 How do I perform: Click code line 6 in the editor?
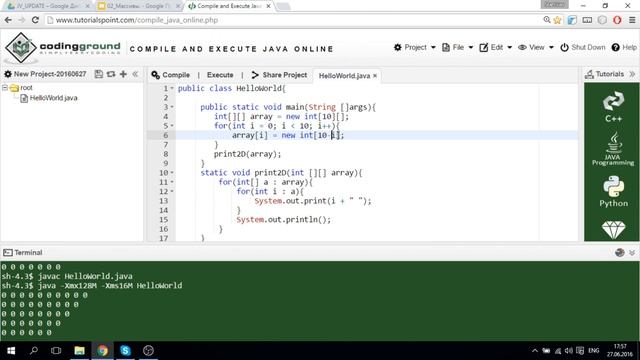pyautogui.click(x=376, y=135)
